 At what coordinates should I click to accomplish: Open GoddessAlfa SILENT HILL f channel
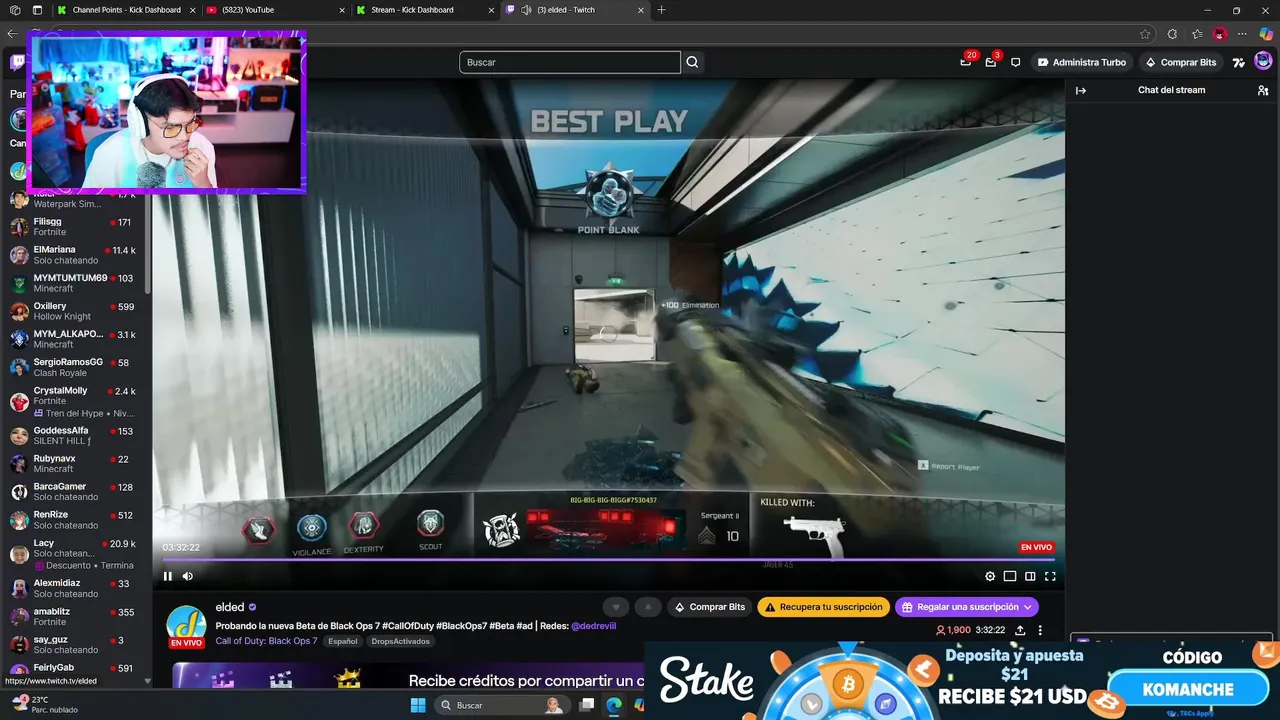[76, 435]
